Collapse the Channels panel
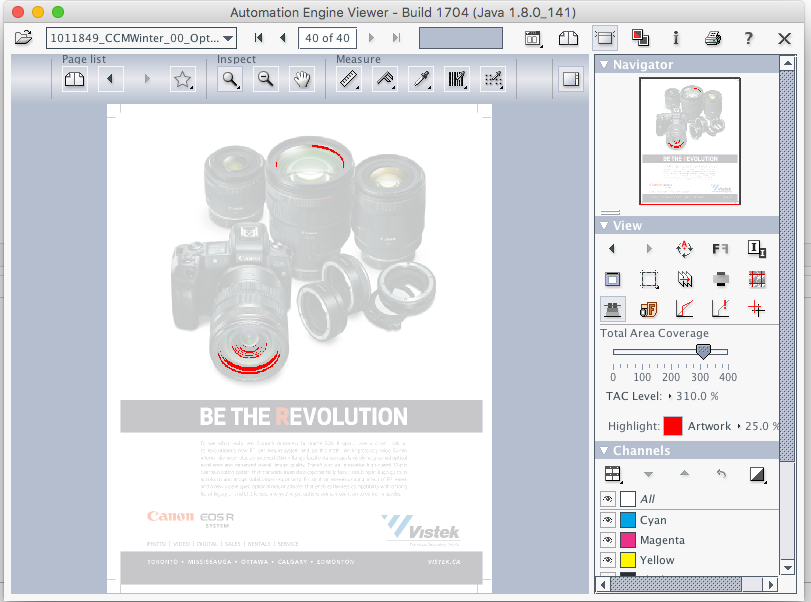 pos(605,450)
